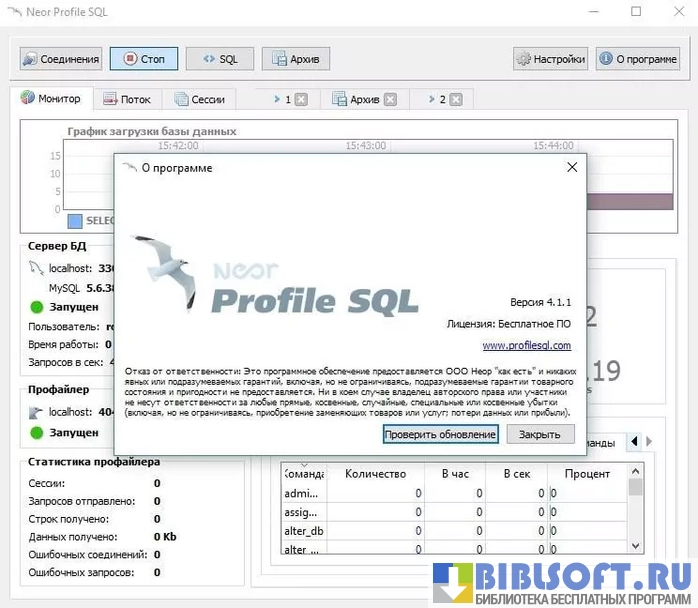Switch to the Монитор tab
The height and width of the screenshot is (608, 698).
pyautogui.click(x=57, y=99)
